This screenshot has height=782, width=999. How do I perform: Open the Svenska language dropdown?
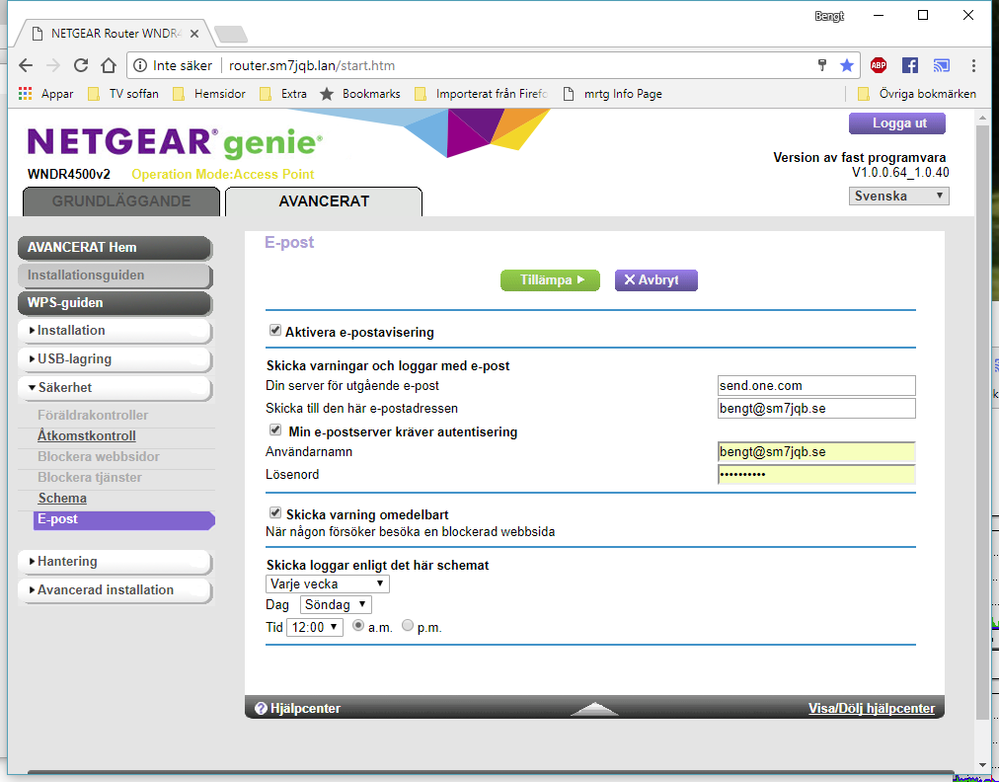pos(898,196)
